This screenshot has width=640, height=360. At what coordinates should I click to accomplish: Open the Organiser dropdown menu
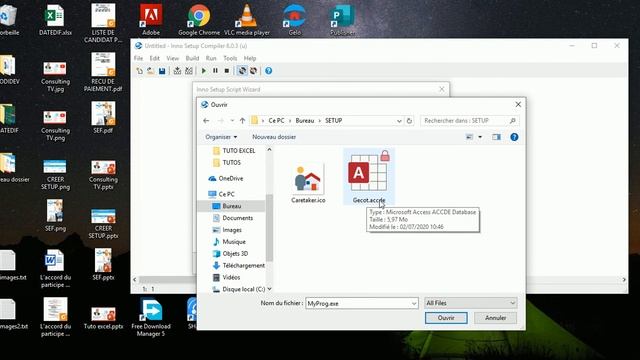[221, 137]
